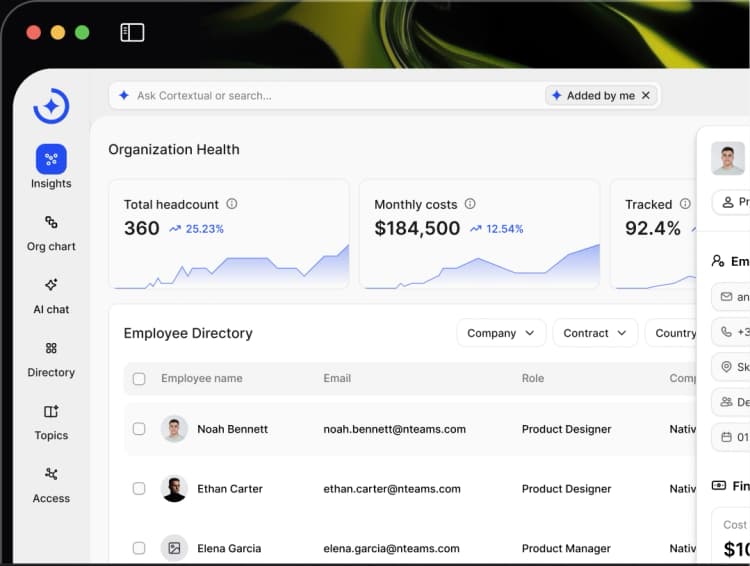The width and height of the screenshot is (750, 566).
Task: Open Topics from sidebar
Action: (x=51, y=423)
